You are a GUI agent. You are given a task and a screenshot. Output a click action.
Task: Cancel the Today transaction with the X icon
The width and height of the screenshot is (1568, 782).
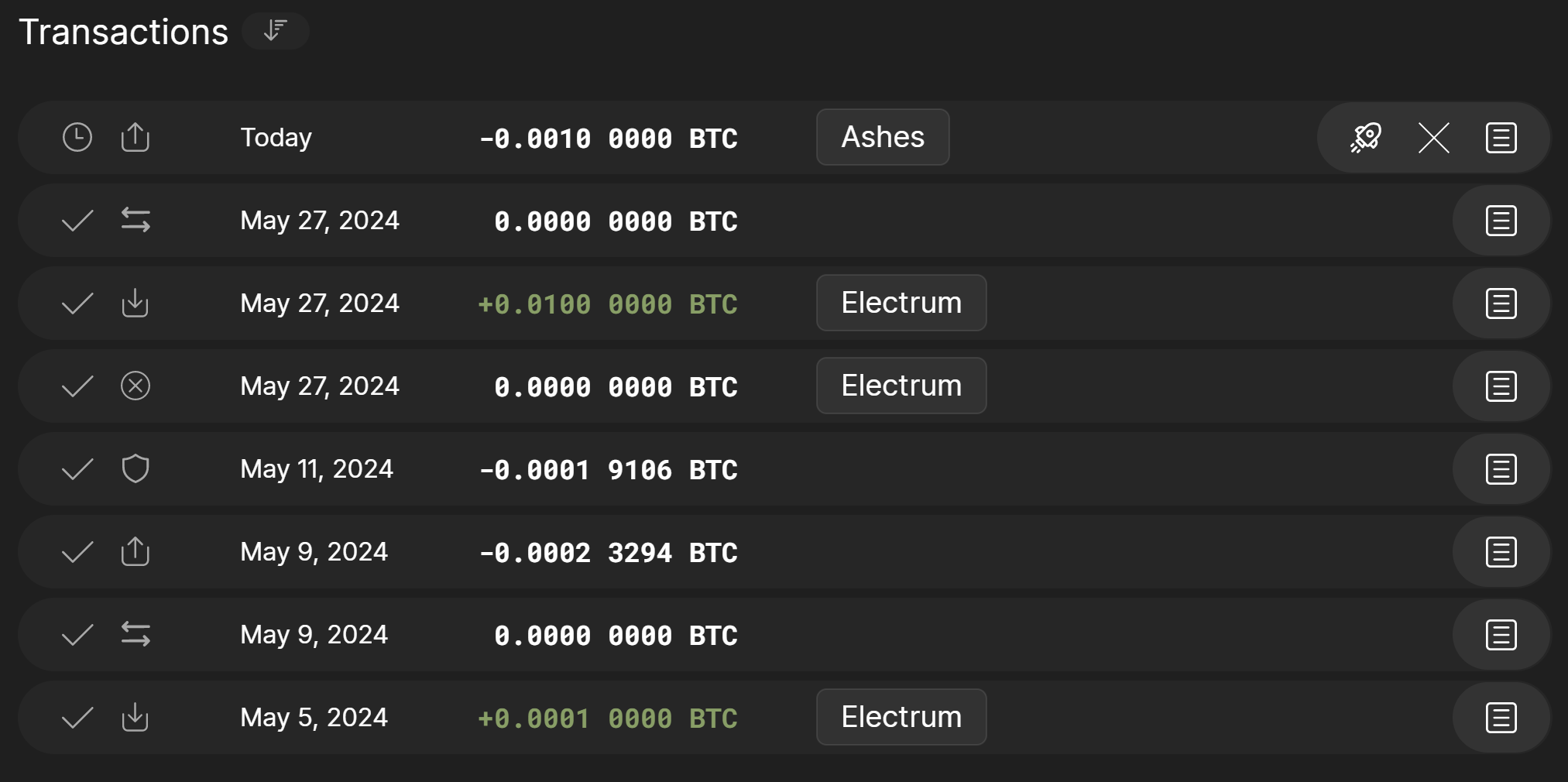(x=1432, y=138)
